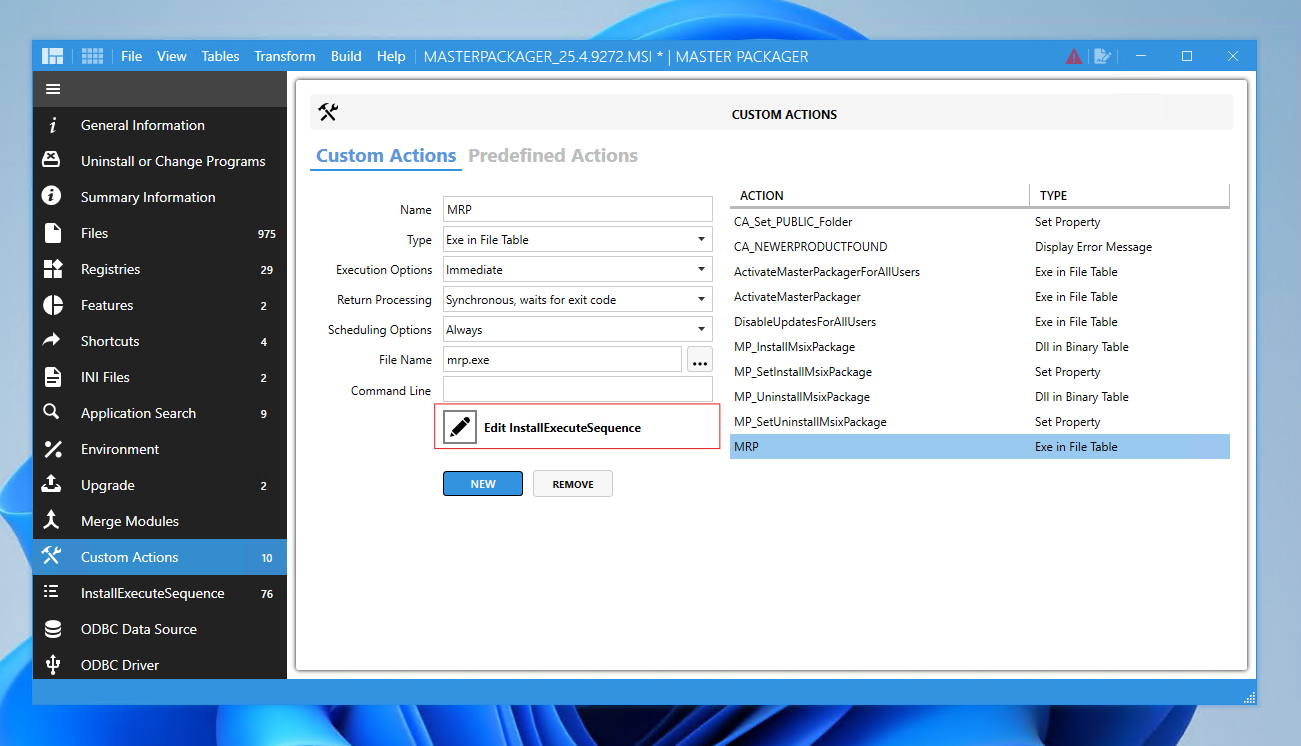The width and height of the screenshot is (1301, 746).
Task: Click the ODBC Data Source database icon
Action: 53,629
